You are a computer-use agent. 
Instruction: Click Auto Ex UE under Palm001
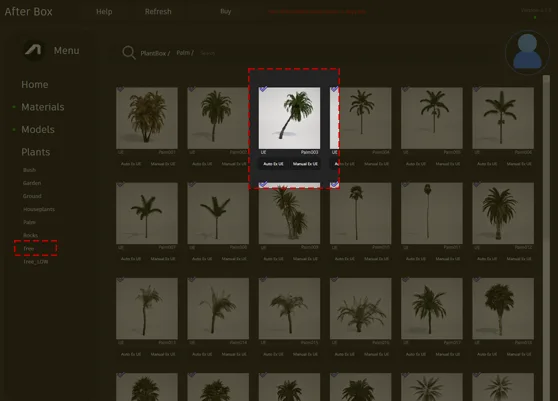click(x=131, y=164)
